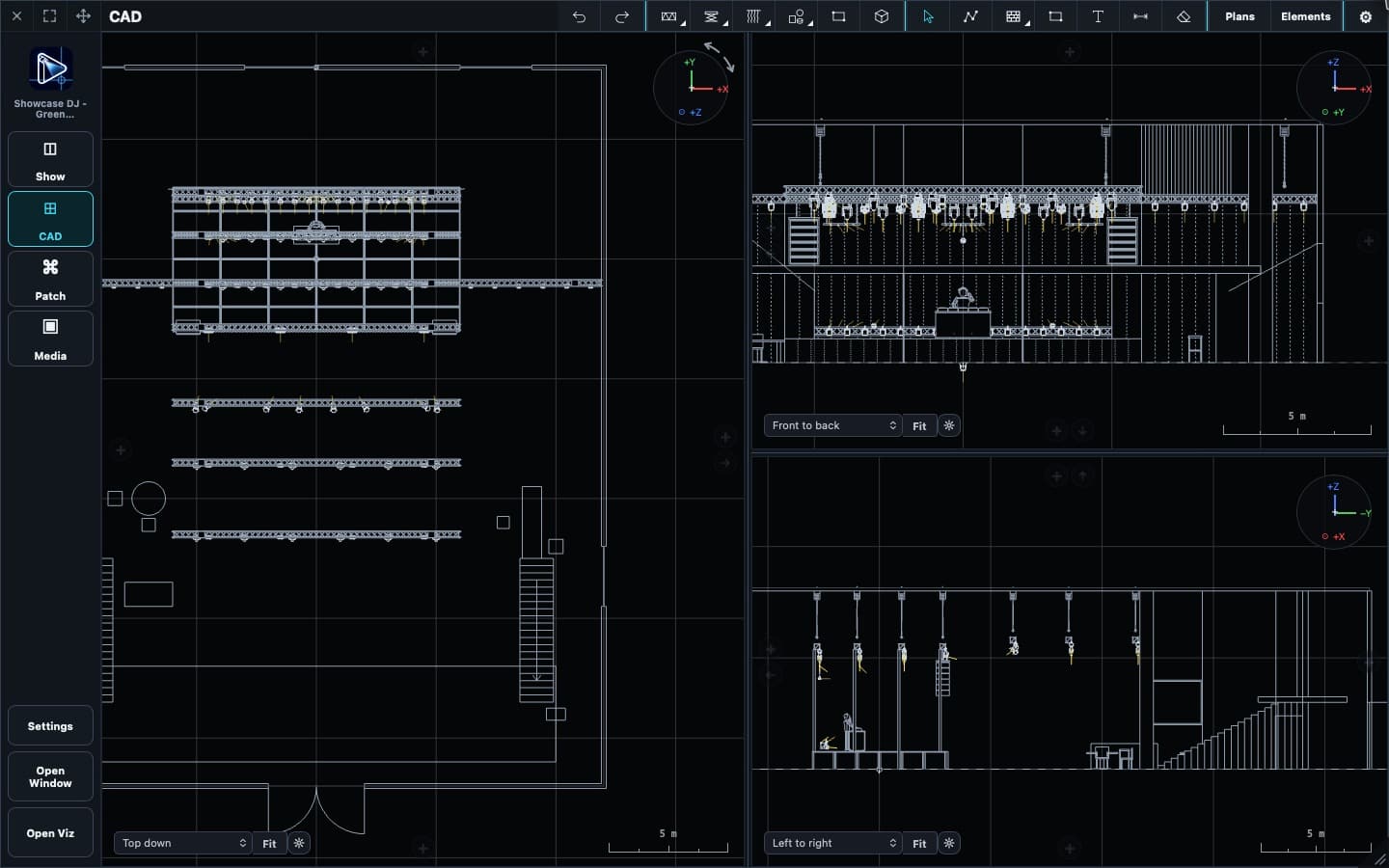Click the snowflake icon beside the Top down Fit button

coord(299,843)
